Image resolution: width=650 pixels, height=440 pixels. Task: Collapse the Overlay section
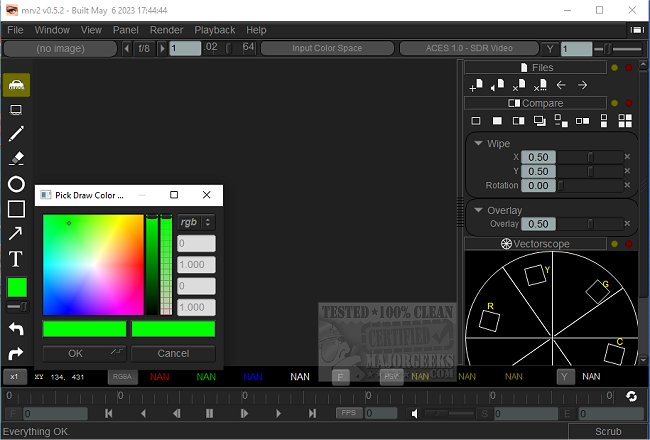click(478, 210)
